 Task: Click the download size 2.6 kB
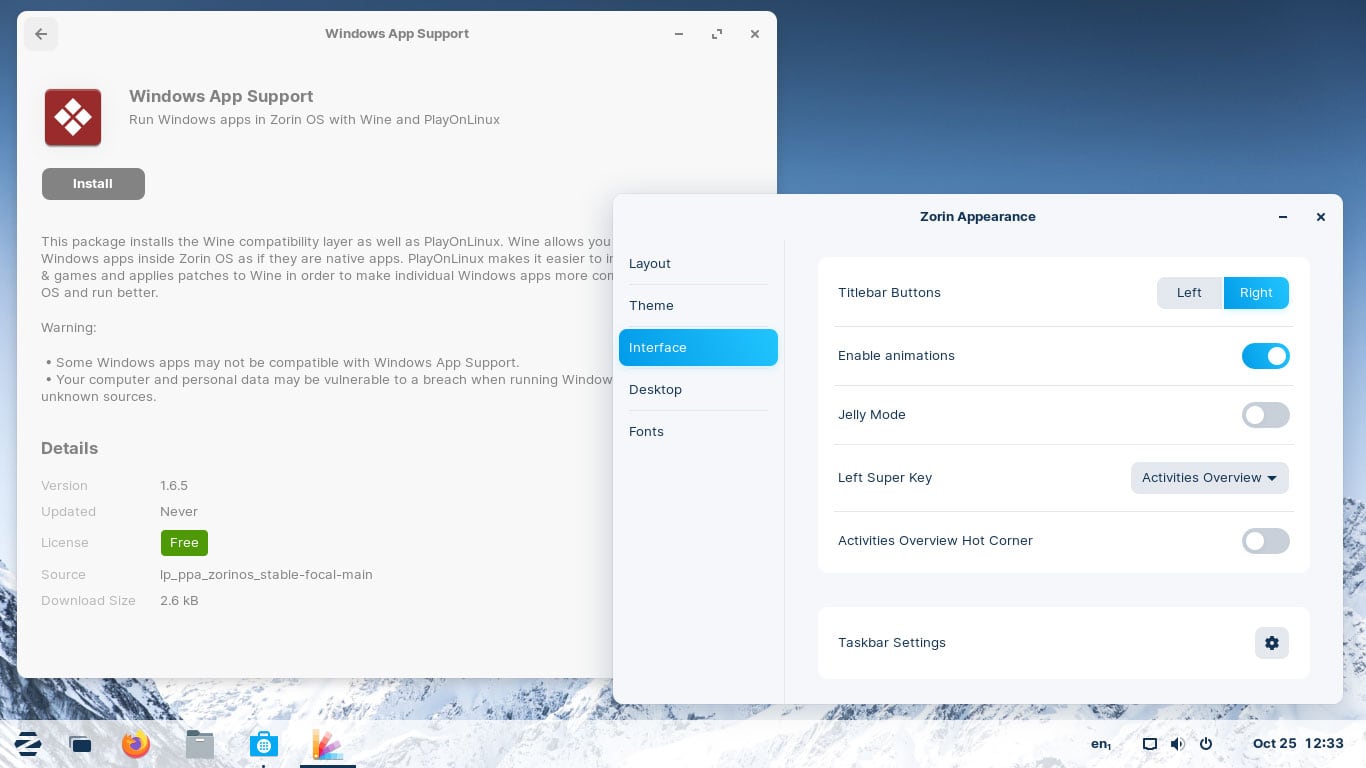pyautogui.click(x=179, y=601)
